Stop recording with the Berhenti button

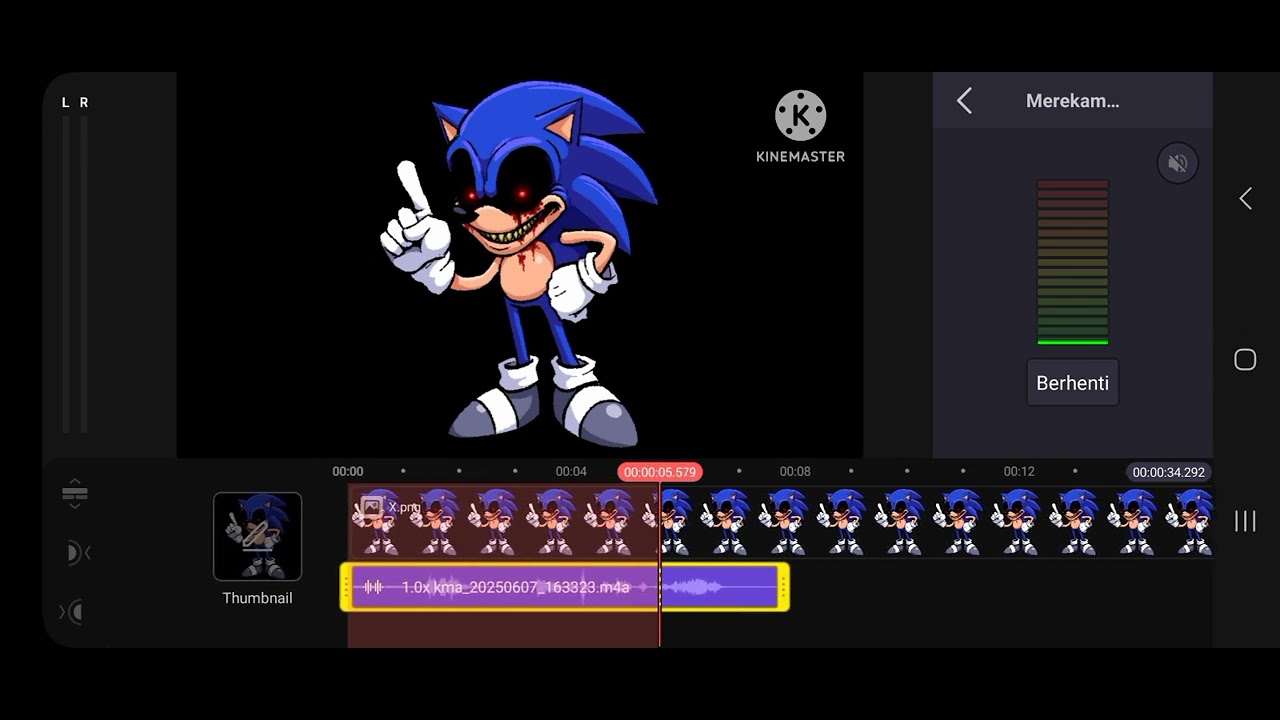pyautogui.click(x=1072, y=383)
